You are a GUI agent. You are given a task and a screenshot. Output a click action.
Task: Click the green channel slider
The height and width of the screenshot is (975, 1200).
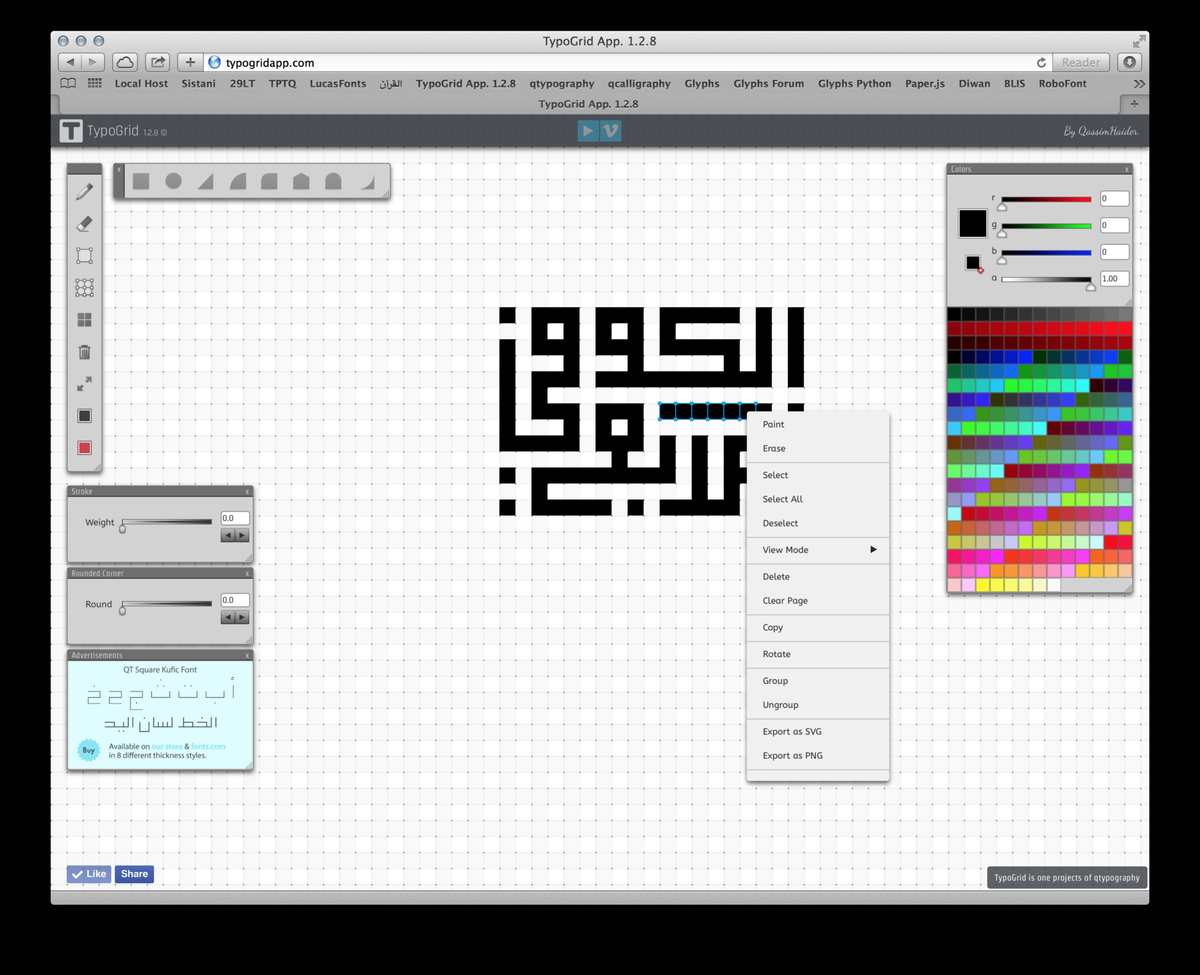coord(1046,227)
